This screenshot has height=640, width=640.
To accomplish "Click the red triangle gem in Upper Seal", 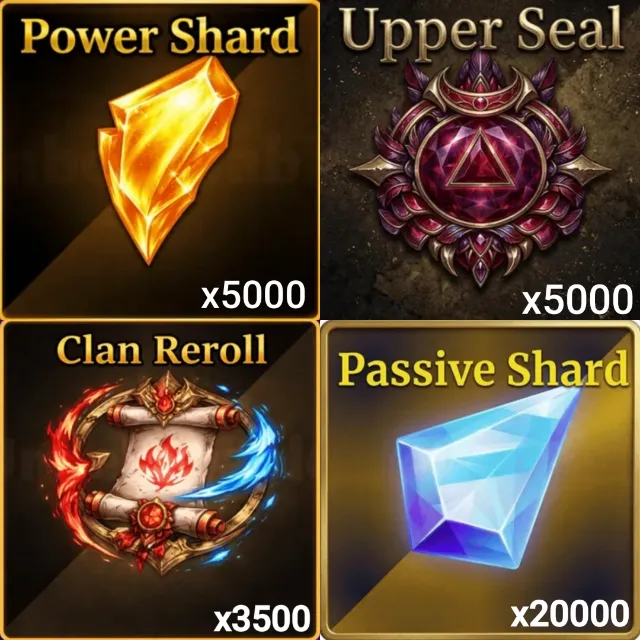I will pos(480,162).
